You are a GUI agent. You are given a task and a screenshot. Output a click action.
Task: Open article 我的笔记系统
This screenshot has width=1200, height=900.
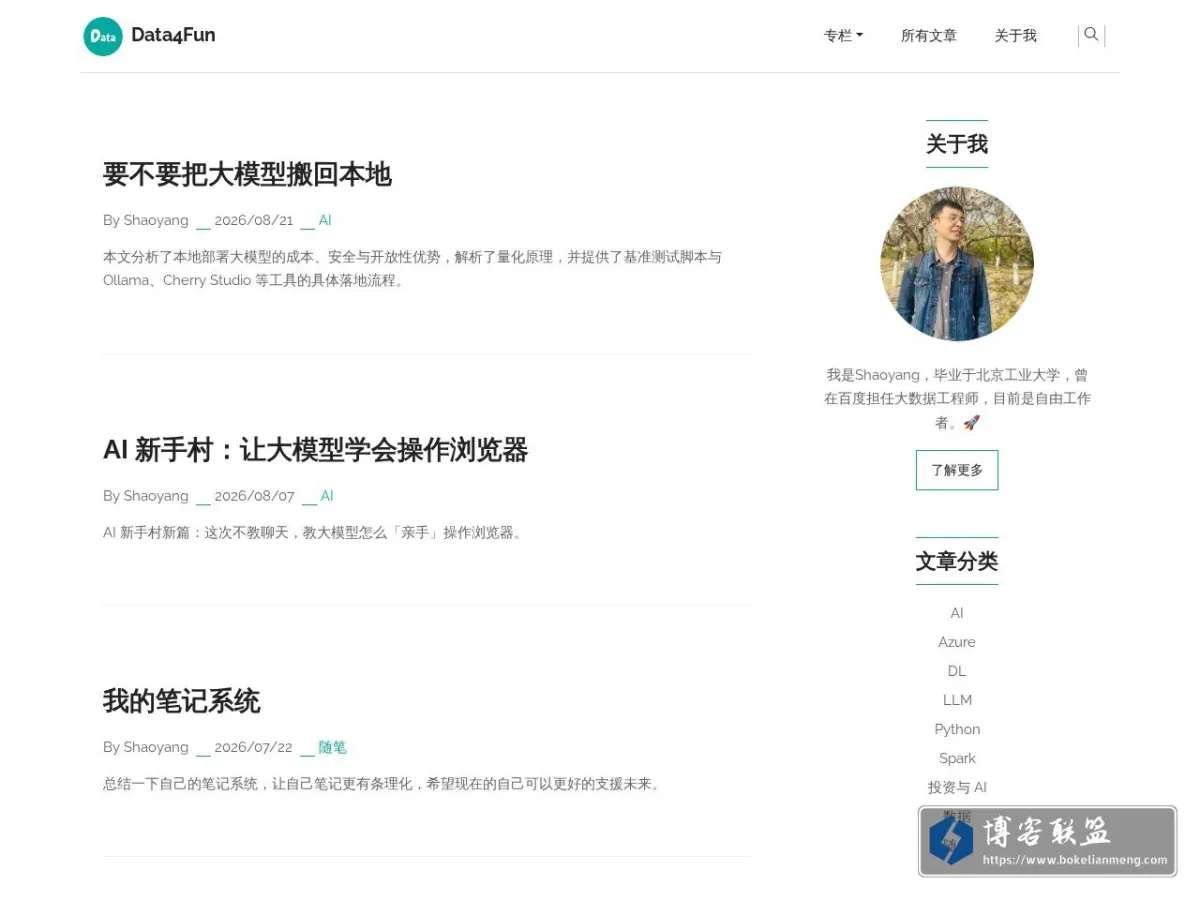[x=181, y=701]
